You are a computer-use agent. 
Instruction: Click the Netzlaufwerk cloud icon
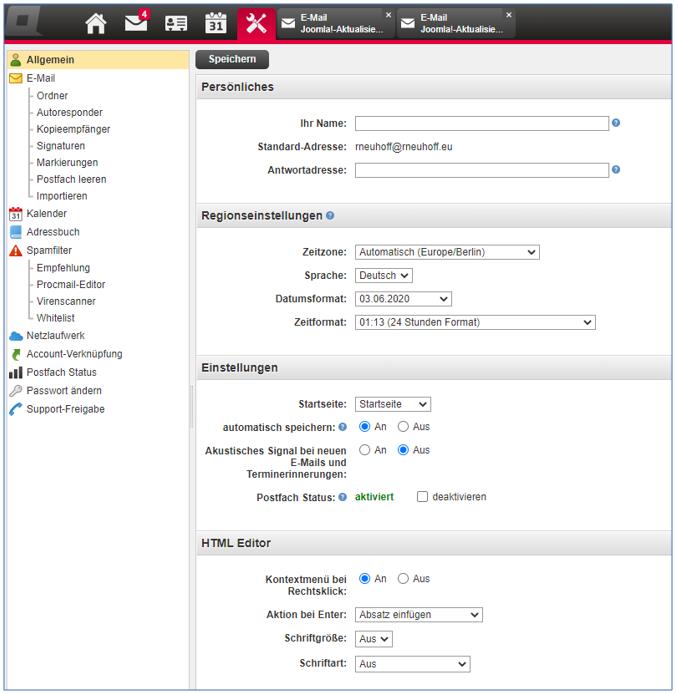coord(15,336)
